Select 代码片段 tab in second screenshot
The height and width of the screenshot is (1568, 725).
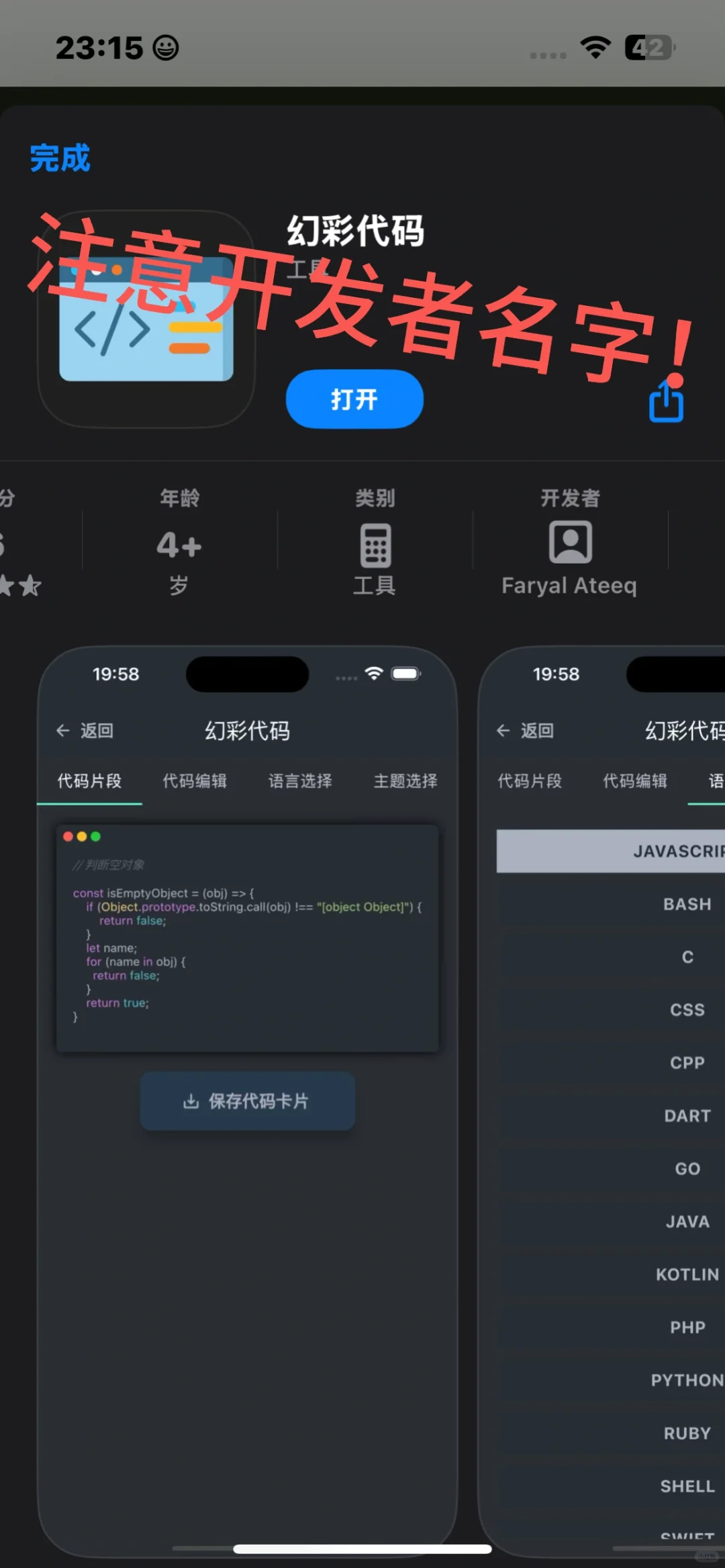pyautogui.click(x=530, y=781)
